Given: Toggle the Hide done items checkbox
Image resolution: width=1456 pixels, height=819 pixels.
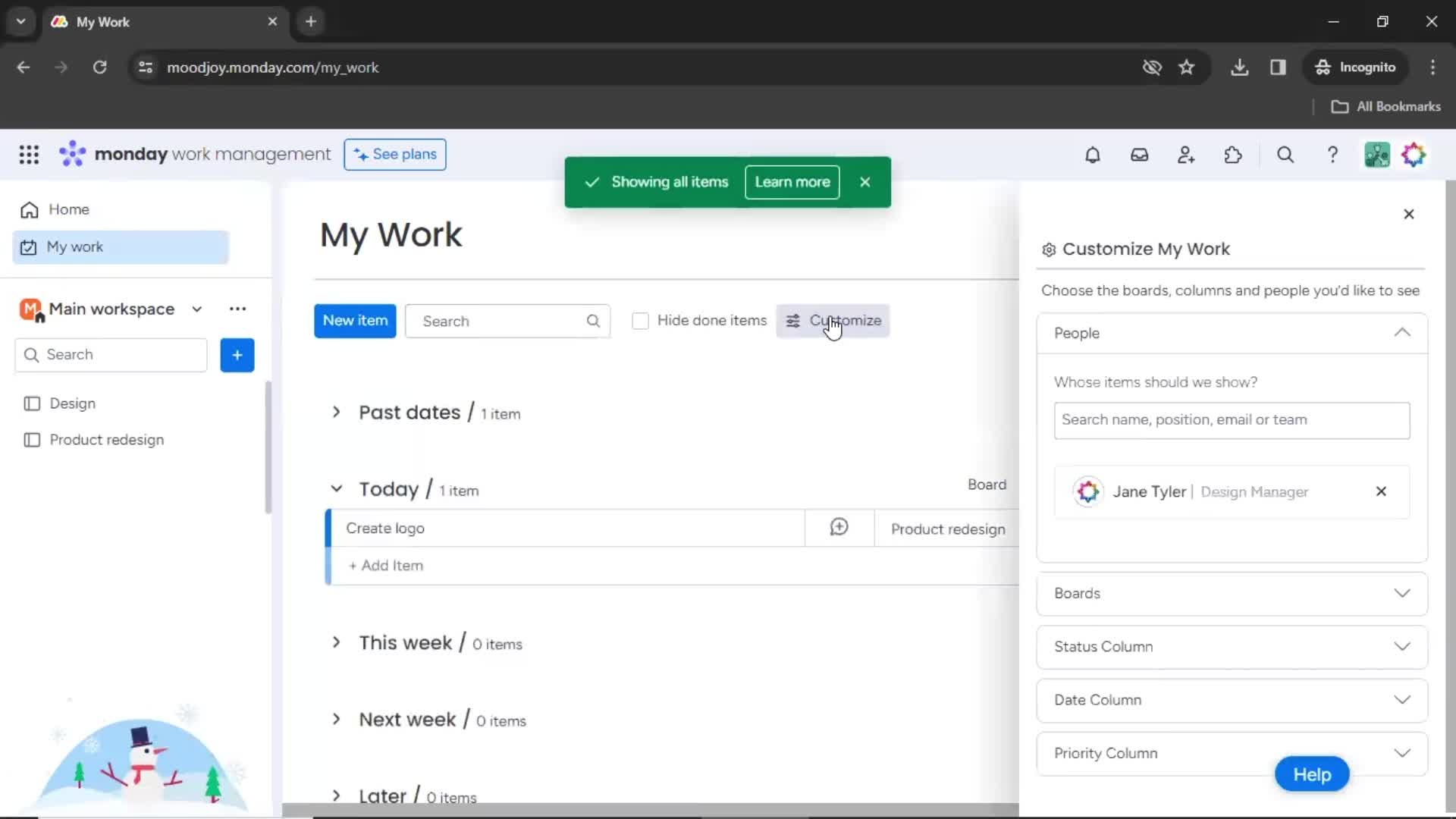Looking at the screenshot, I should (640, 320).
